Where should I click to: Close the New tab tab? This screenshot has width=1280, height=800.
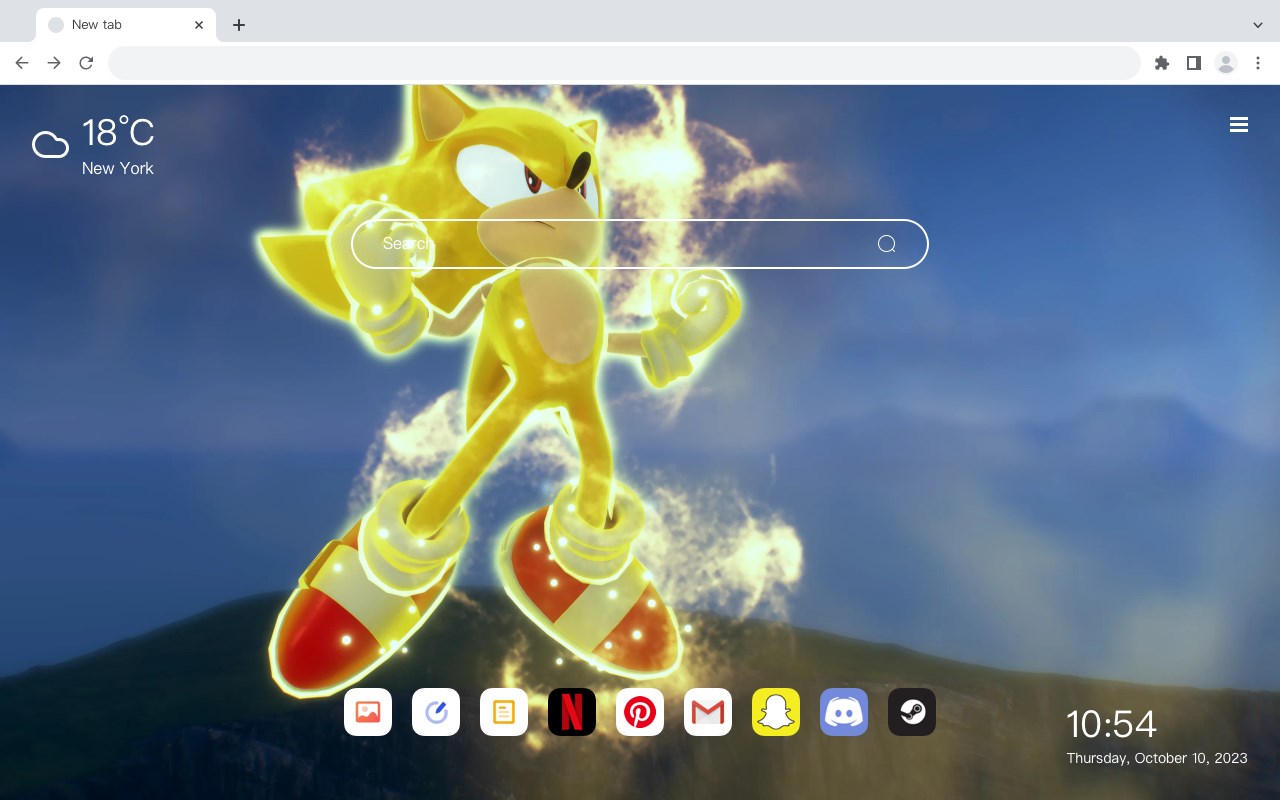tap(200, 25)
